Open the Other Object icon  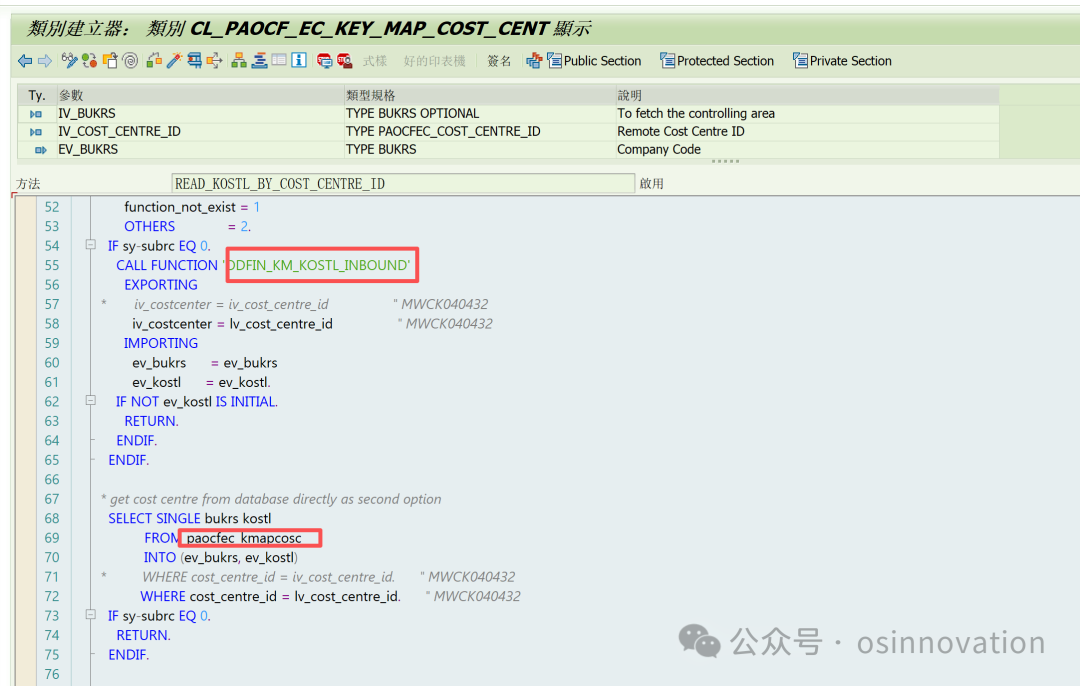(x=110, y=61)
